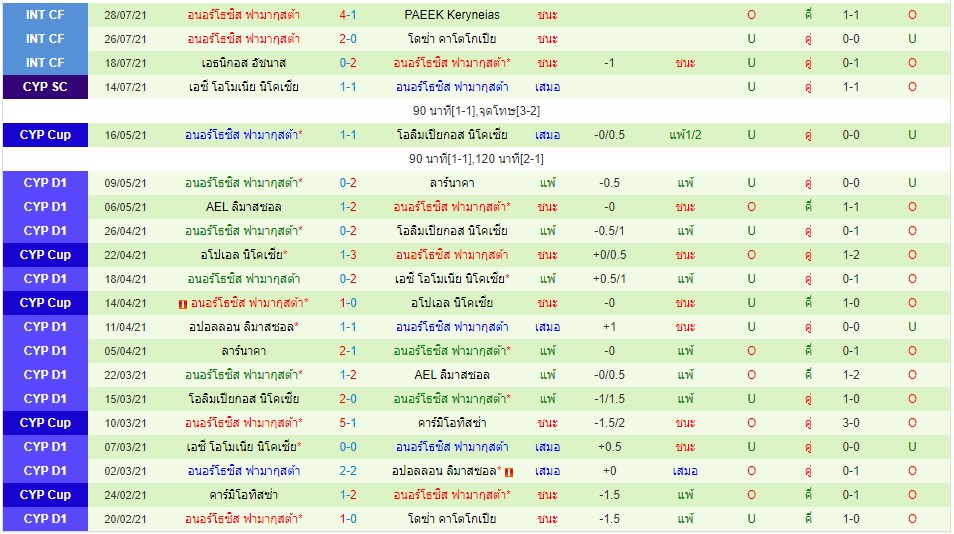Click the CYP D1 badge dated 20/02/21

[45, 519]
